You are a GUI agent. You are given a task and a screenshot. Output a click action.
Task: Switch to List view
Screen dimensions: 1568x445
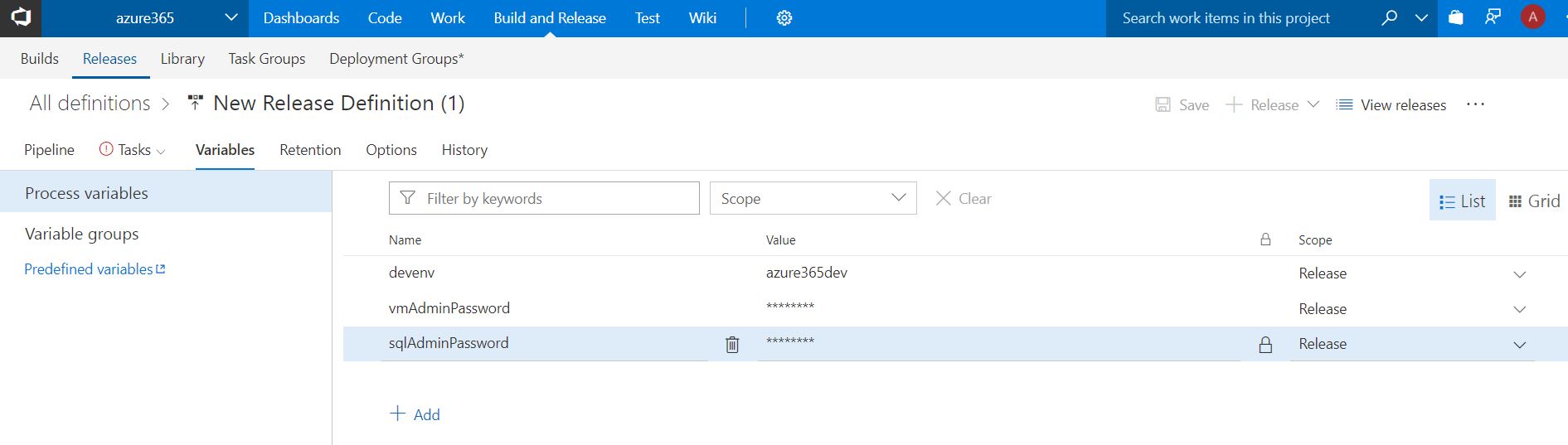(1463, 201)
